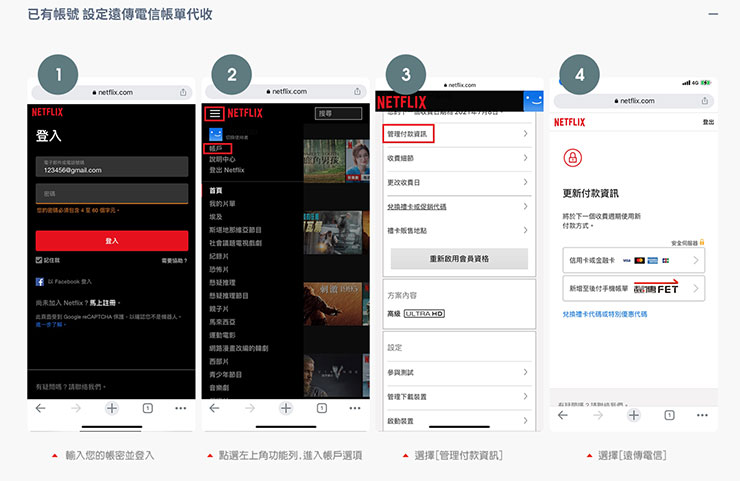This screenshot has width=740, height=481.
Task: Click blue smiley profile icon in step 3
Action: pos(534,101)
